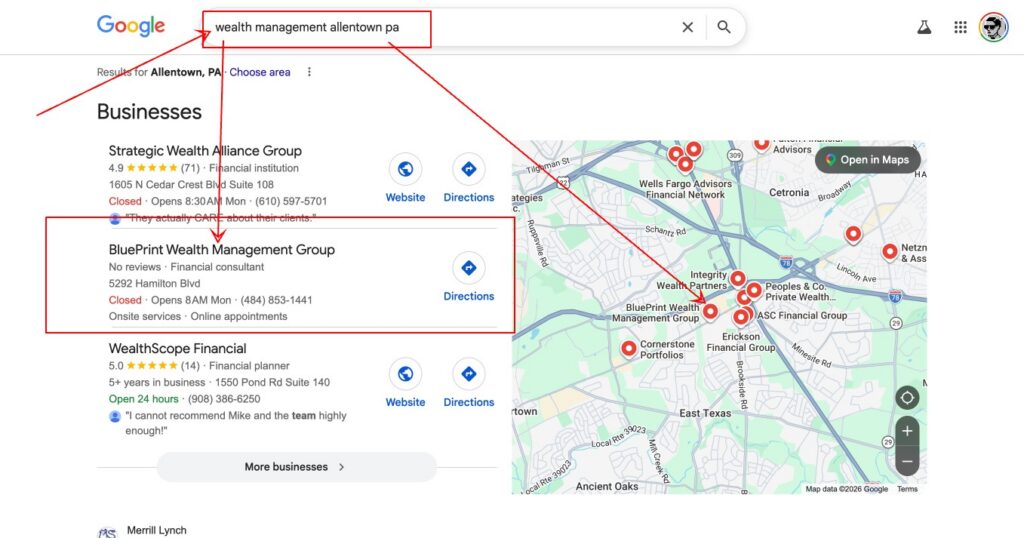Image resolution: width=1024 pixels, height=538 pixels.
Task: Zoom in on the map
Action: tap(907, 432)
